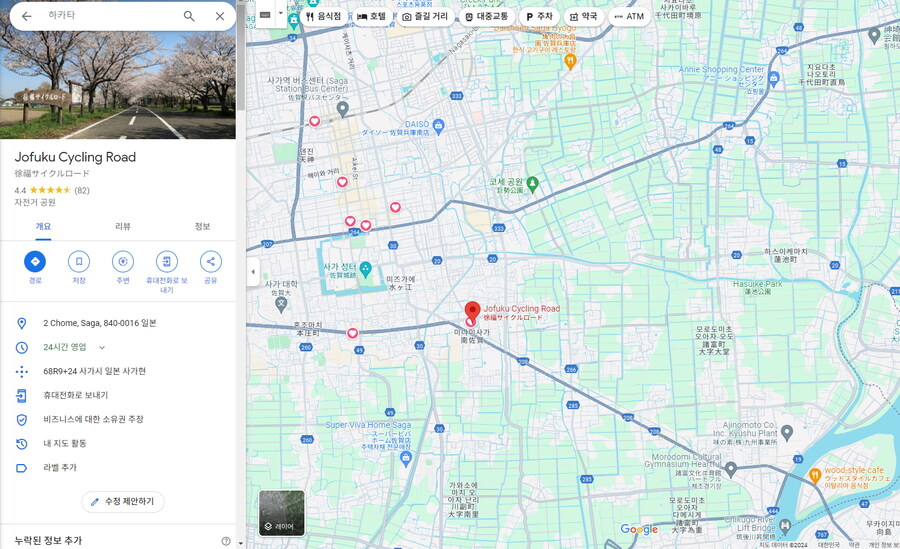Image resolution: width=900 pixels, height=549 pixels.
Task: Select the ATM filter chip
Action: tap(628, 17)
